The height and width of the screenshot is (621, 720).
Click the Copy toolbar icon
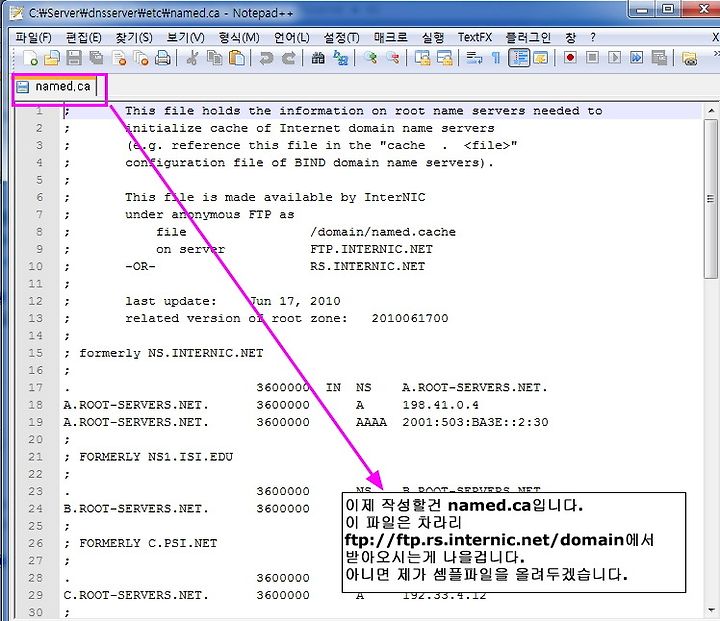[214, 58]
